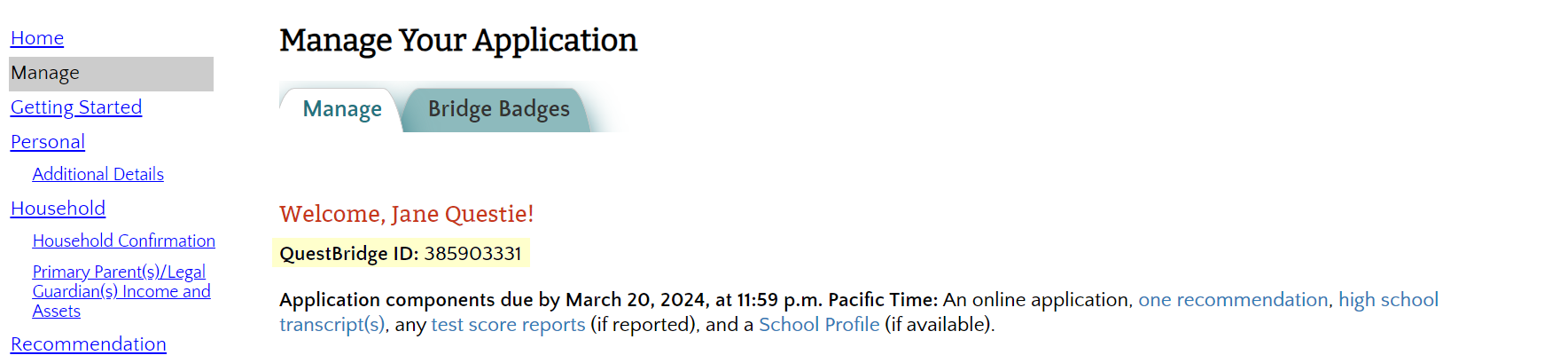Go to Recommendation in the sidebar
This screenshot has width=1568, height=363.
[89, 344]
